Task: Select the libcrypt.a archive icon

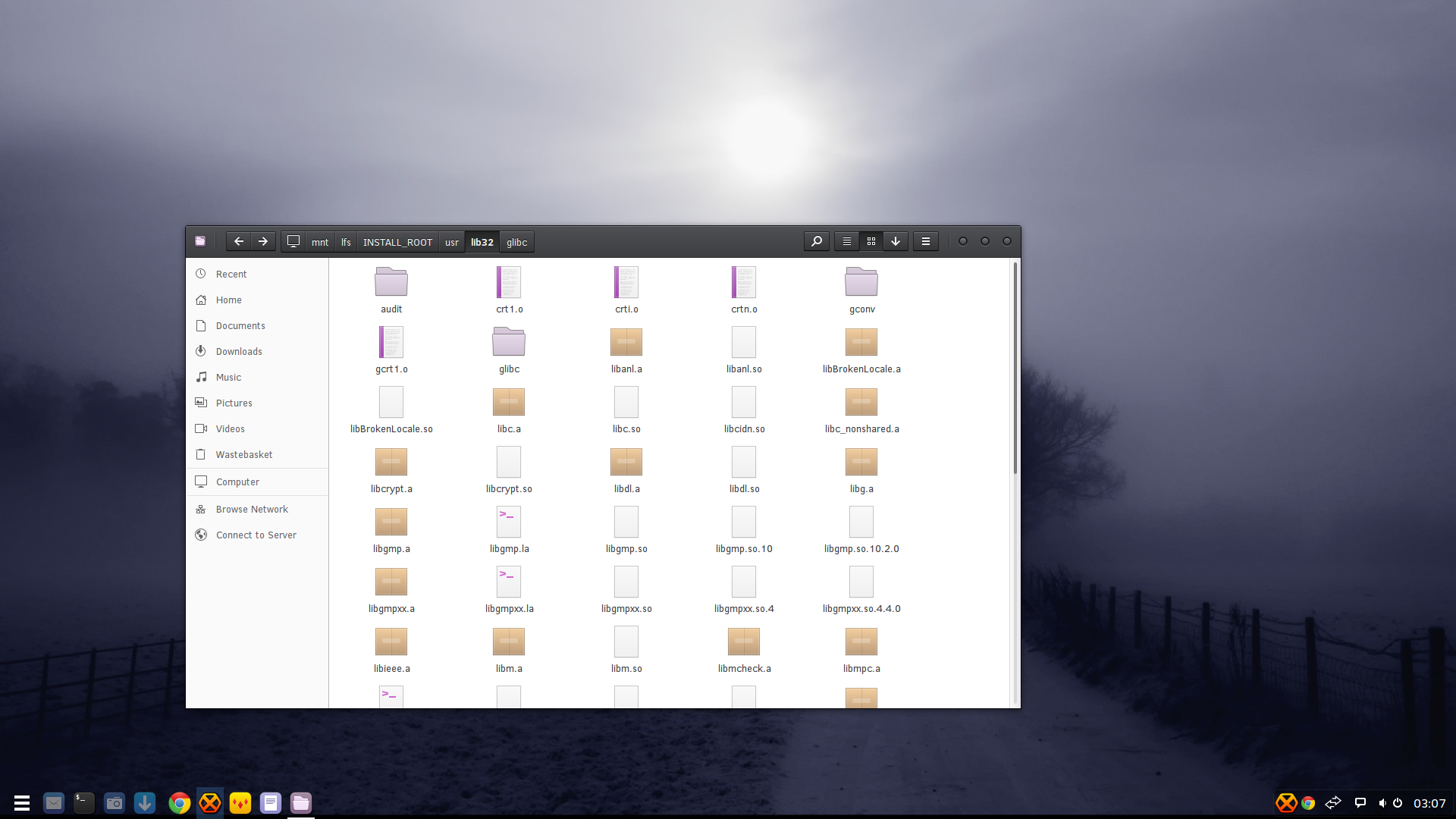Action: pyautogui.click(x=391, y=462)
